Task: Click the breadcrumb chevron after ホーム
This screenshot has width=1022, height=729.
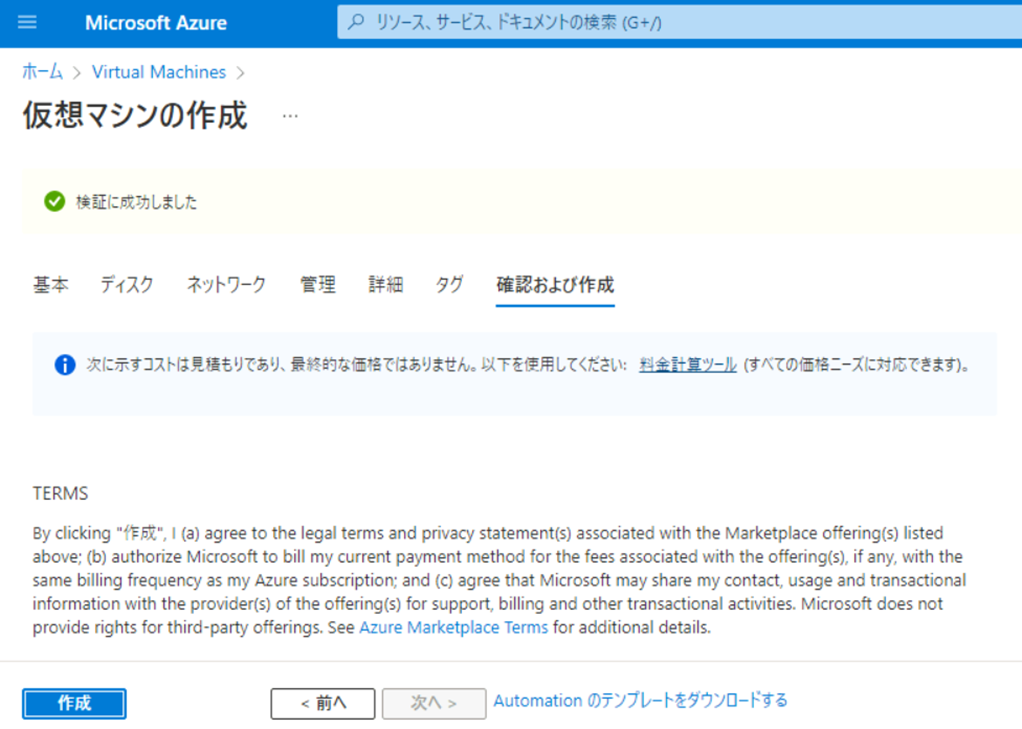Action: (77, 72)
